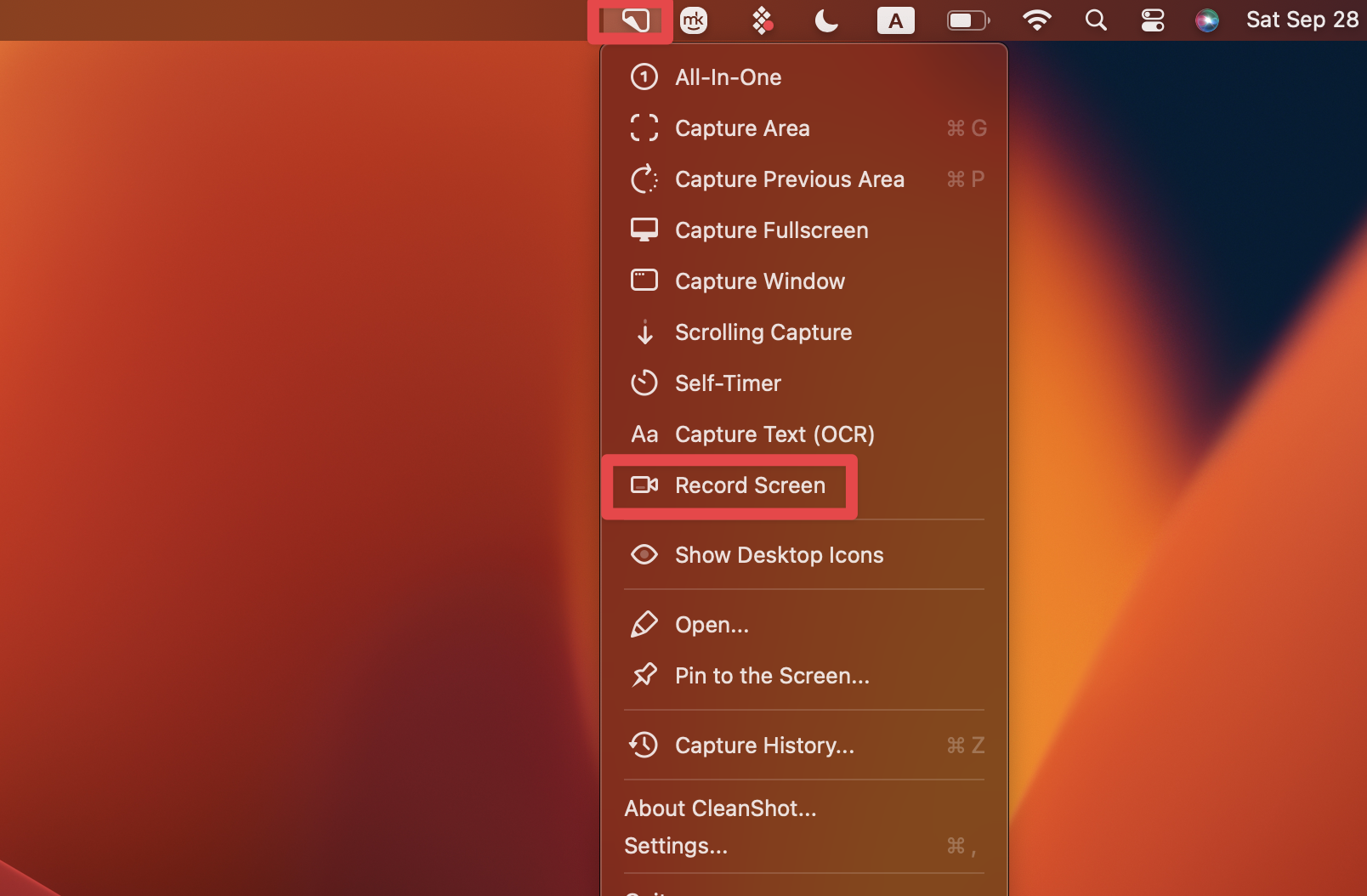Viewport: 1367px width, 896px height.
Task: Click the down-arrow icon beside Scrolling Capture
Action: tap(645, 332)
